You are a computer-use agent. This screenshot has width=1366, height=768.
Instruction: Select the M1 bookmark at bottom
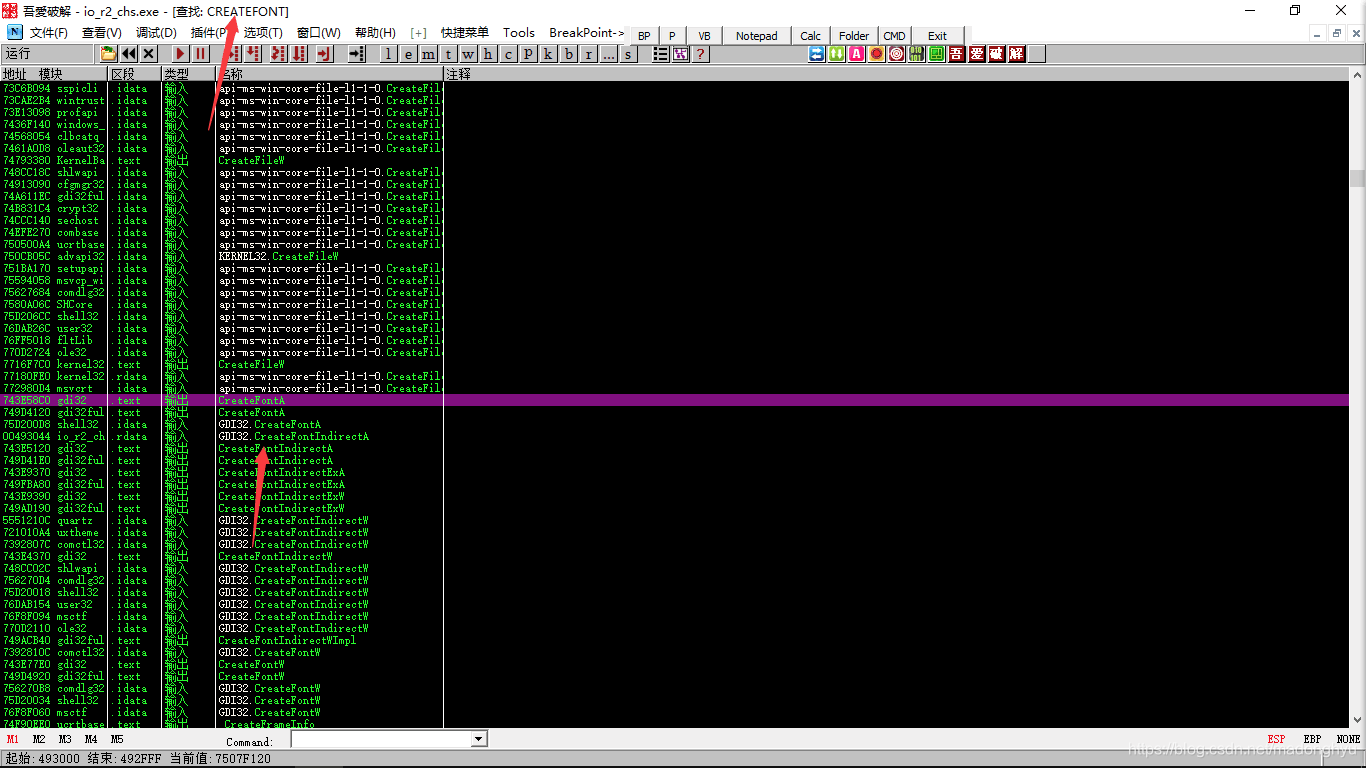(x=13, y=740)
